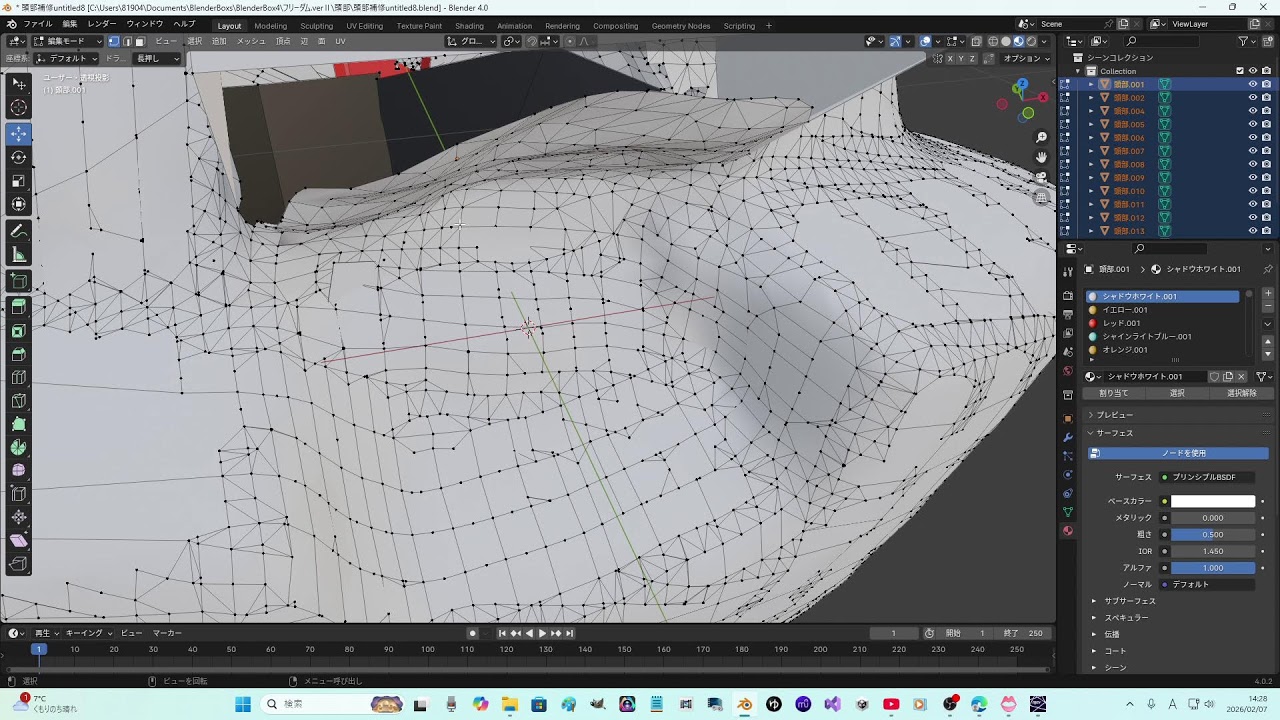Open the レンダー menu
Viewport: 1280px width, 720px height.
[x=101, y=24]
